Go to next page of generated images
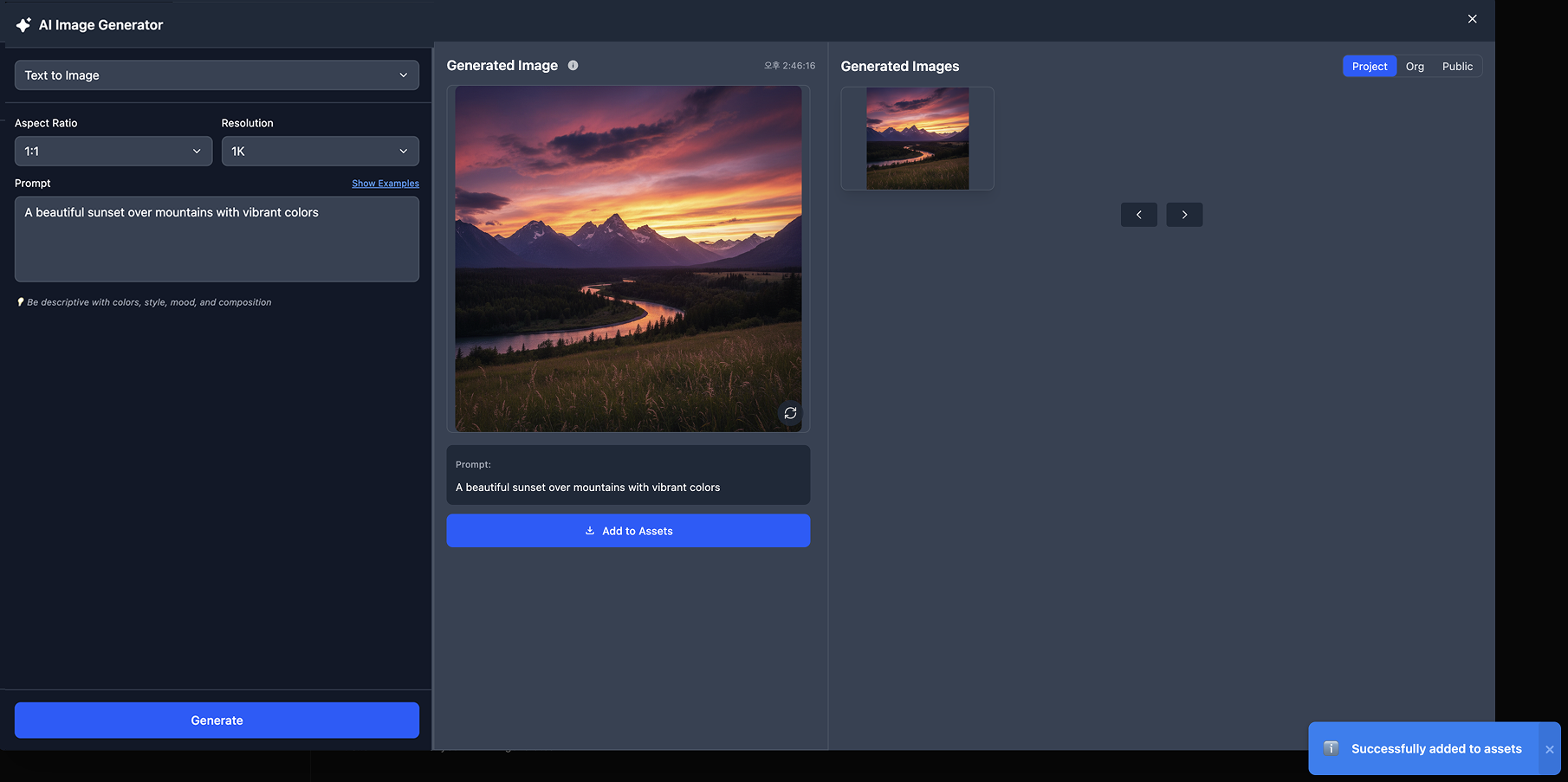 [1183, 215]
